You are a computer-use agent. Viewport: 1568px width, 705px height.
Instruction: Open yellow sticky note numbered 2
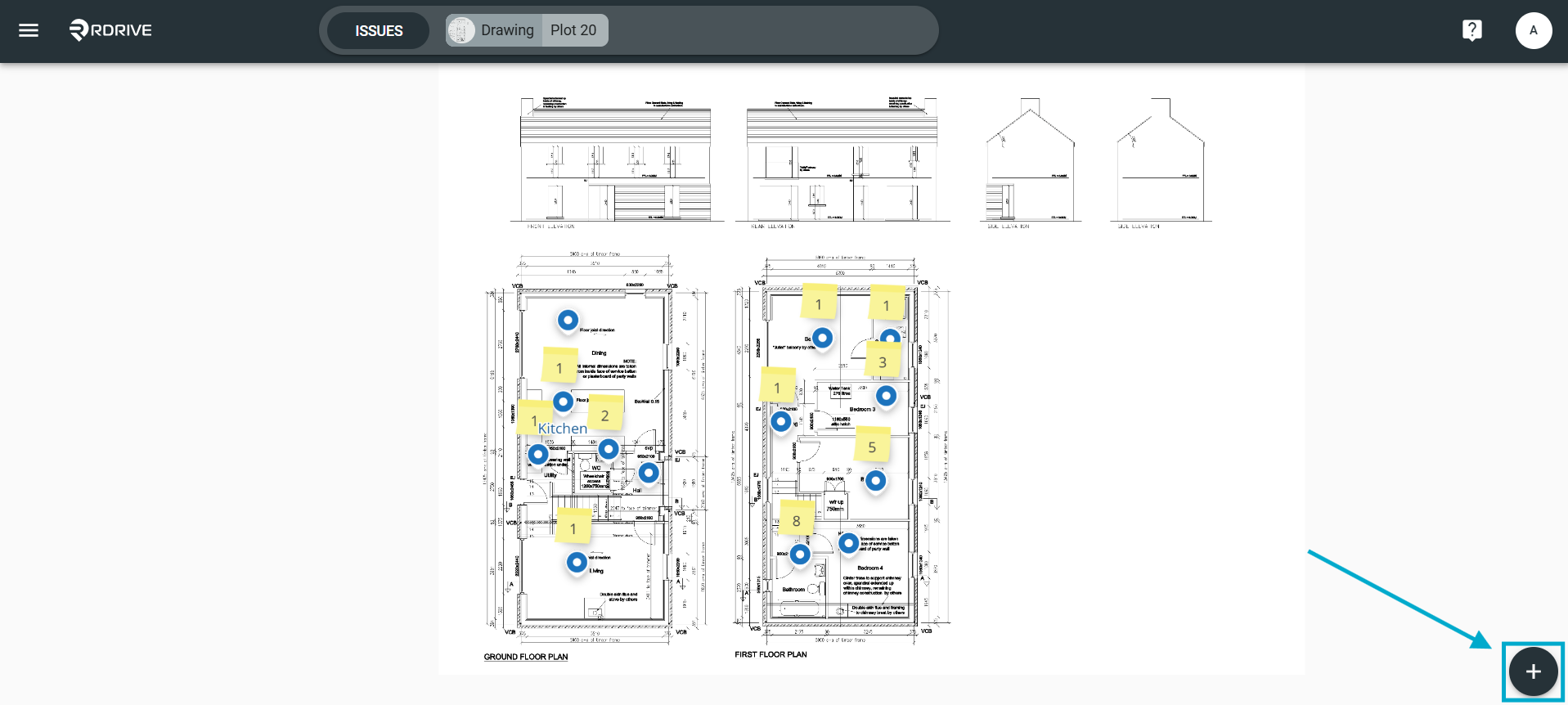[x=605, y=414]
